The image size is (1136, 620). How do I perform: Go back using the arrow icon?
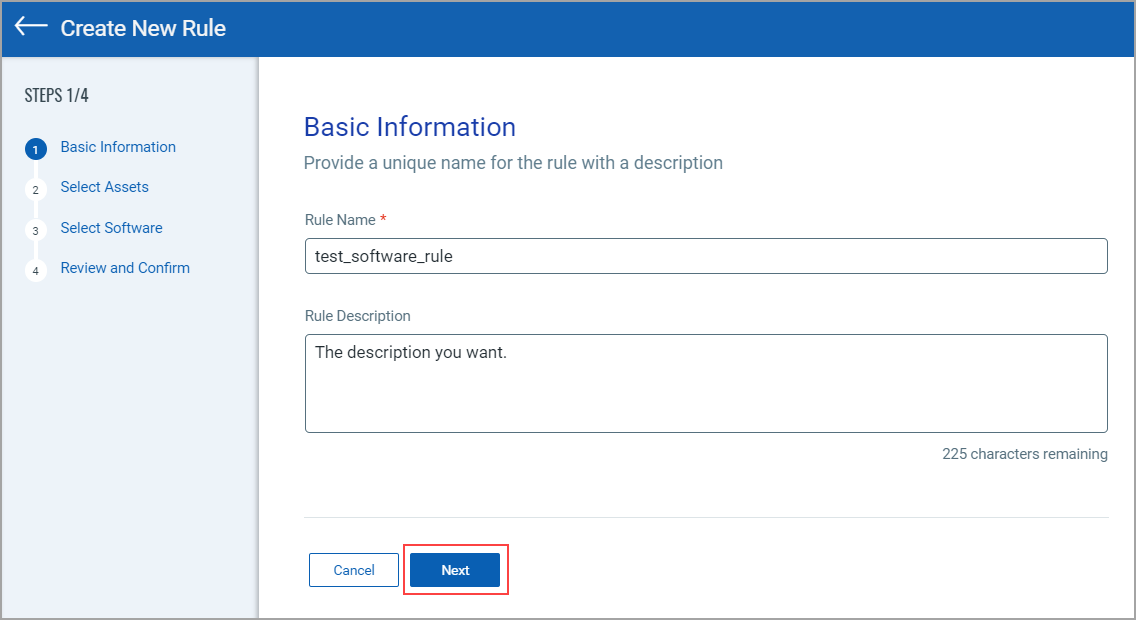coord(31,26)
